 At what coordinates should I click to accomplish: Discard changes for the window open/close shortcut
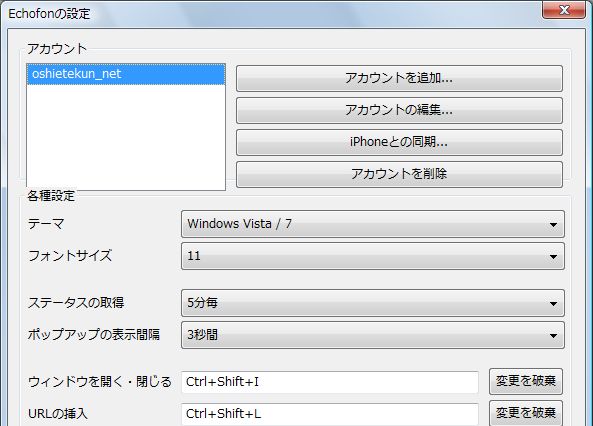point(526,381)
